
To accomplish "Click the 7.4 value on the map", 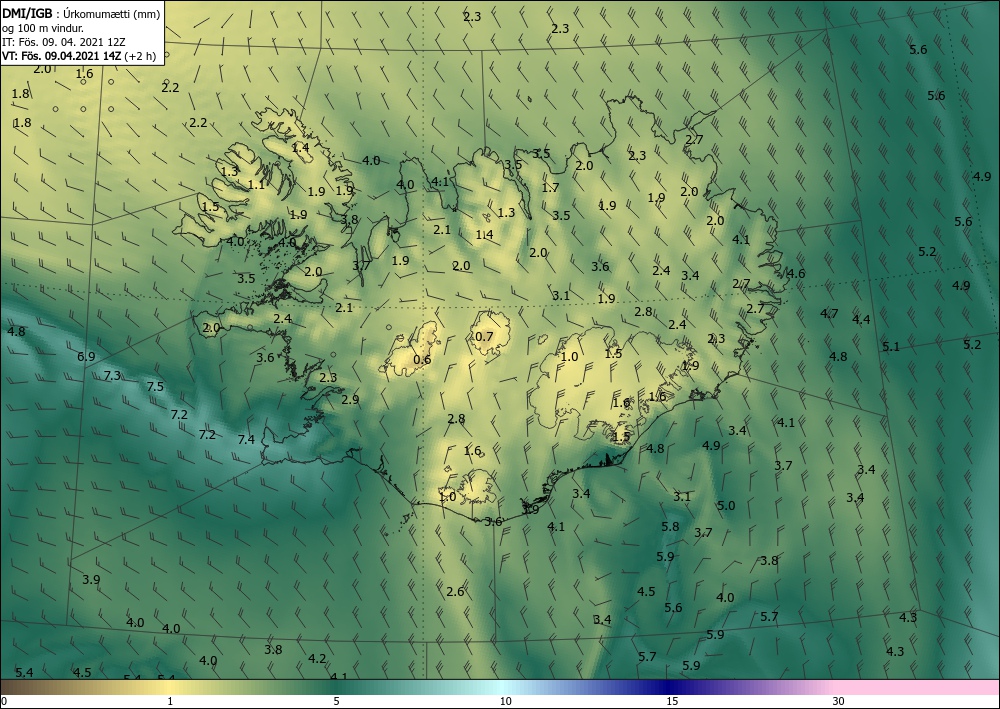I will tap(246, 439).
